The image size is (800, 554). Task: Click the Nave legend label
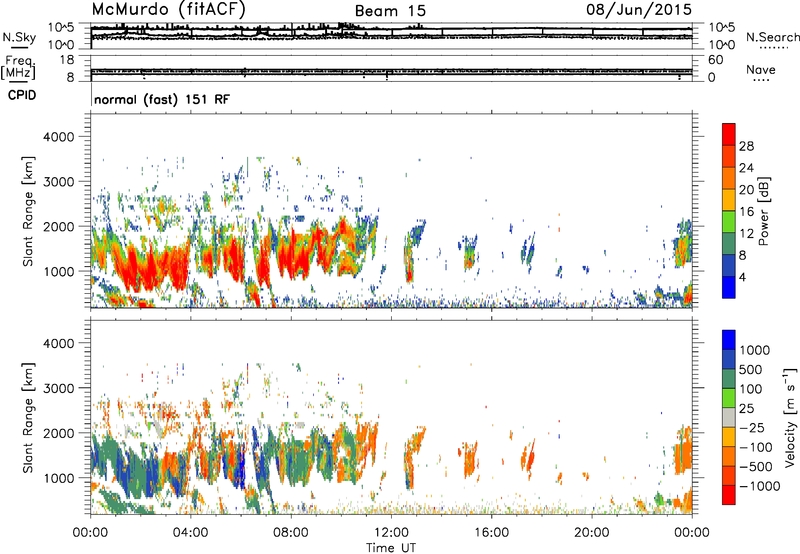pos(761,70)
